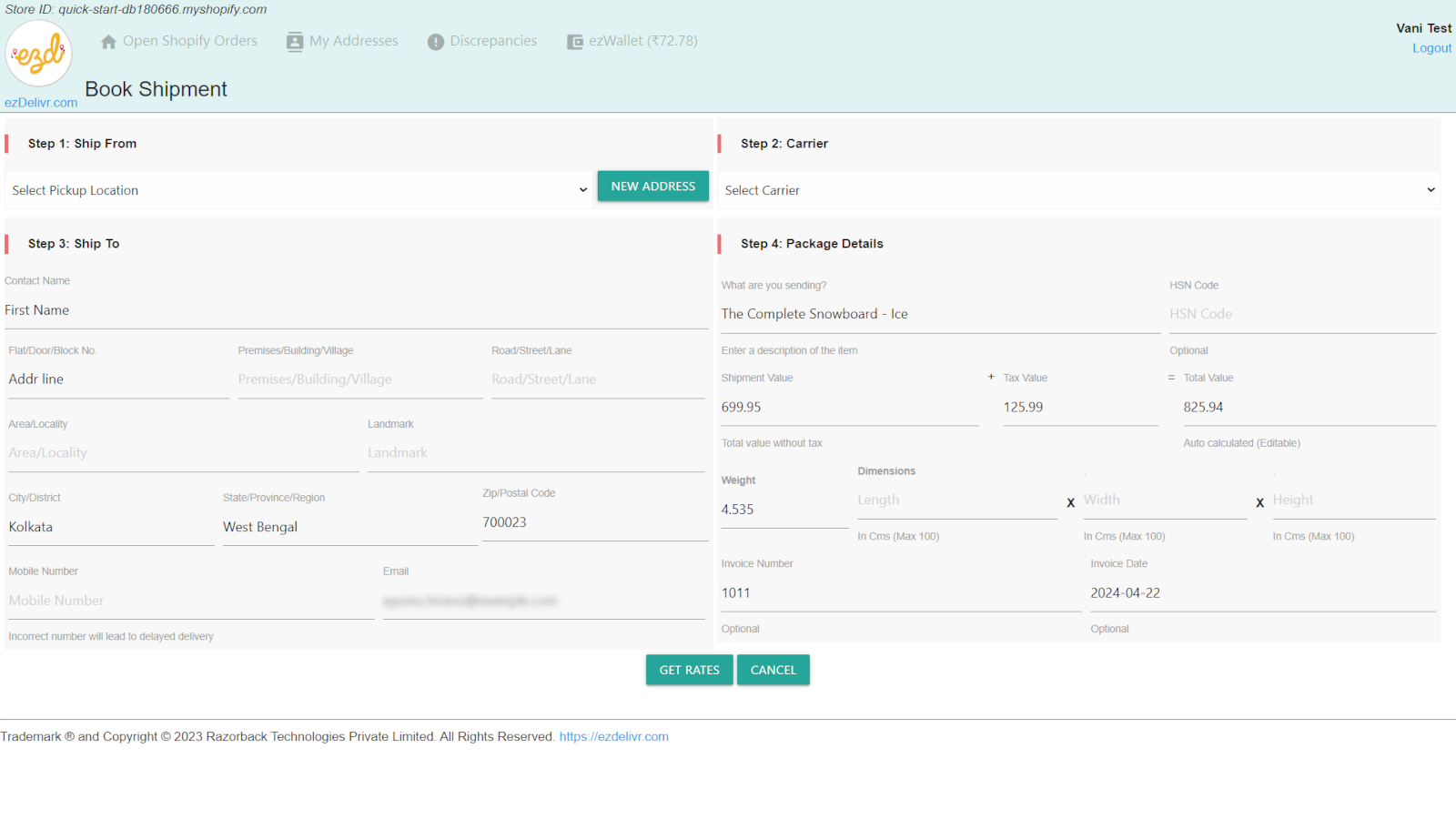Click the Length dimension field
The height and width of the screenshot is (819, 1456).
click(956, 500)
